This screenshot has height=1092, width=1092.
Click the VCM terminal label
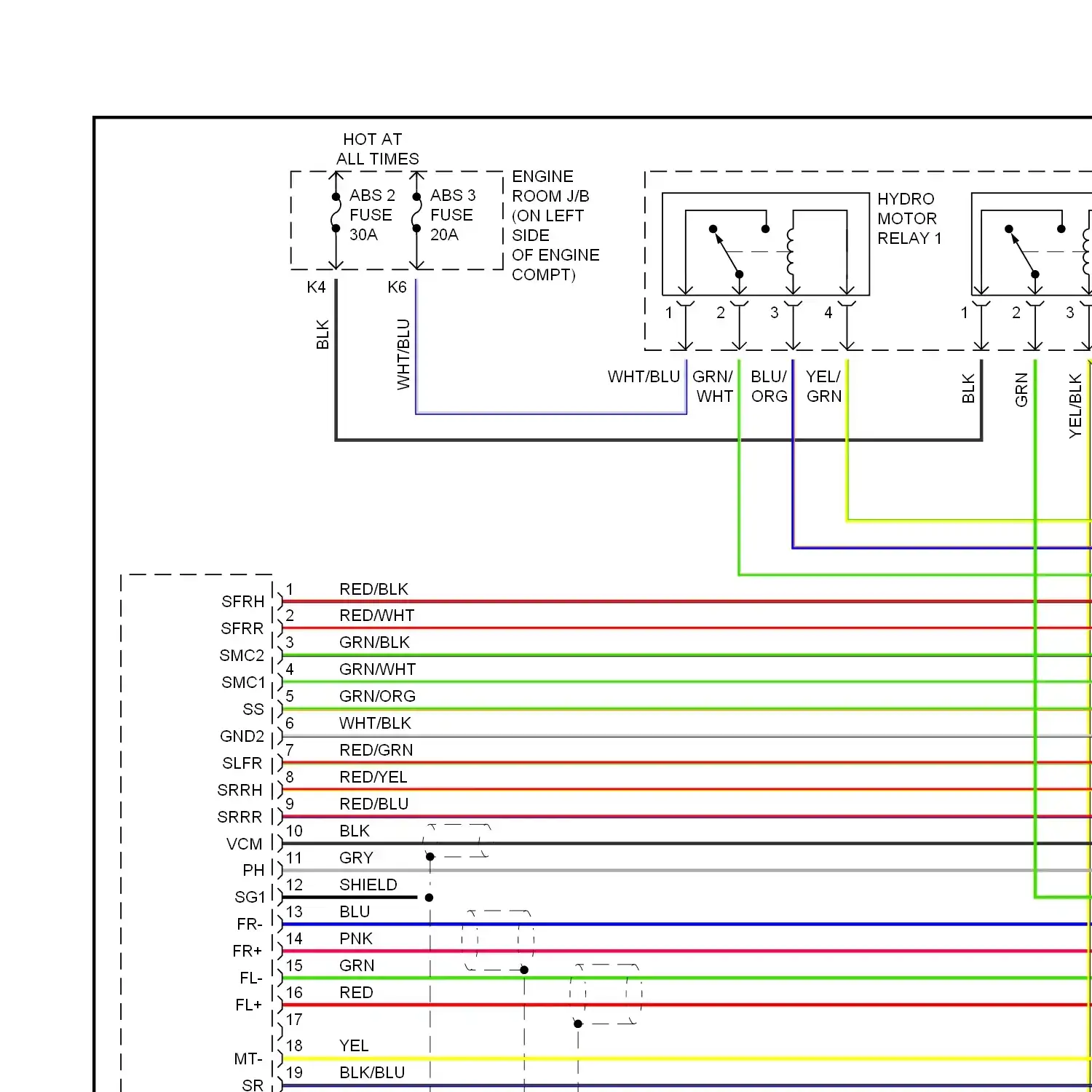point(244,844)
